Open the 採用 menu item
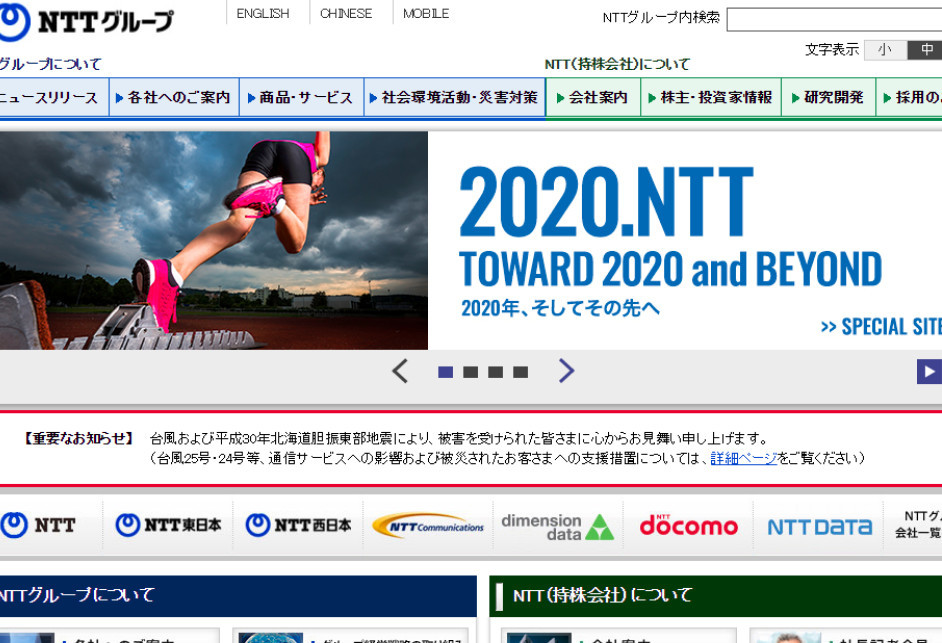 click(x=909, y=97)
